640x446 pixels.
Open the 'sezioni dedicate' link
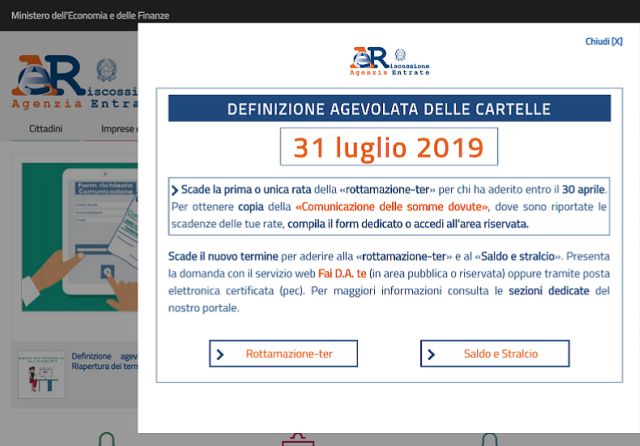coord(549,291)
